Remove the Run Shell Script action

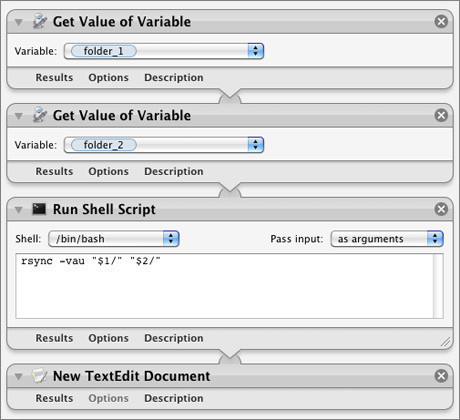click(441, 209)
